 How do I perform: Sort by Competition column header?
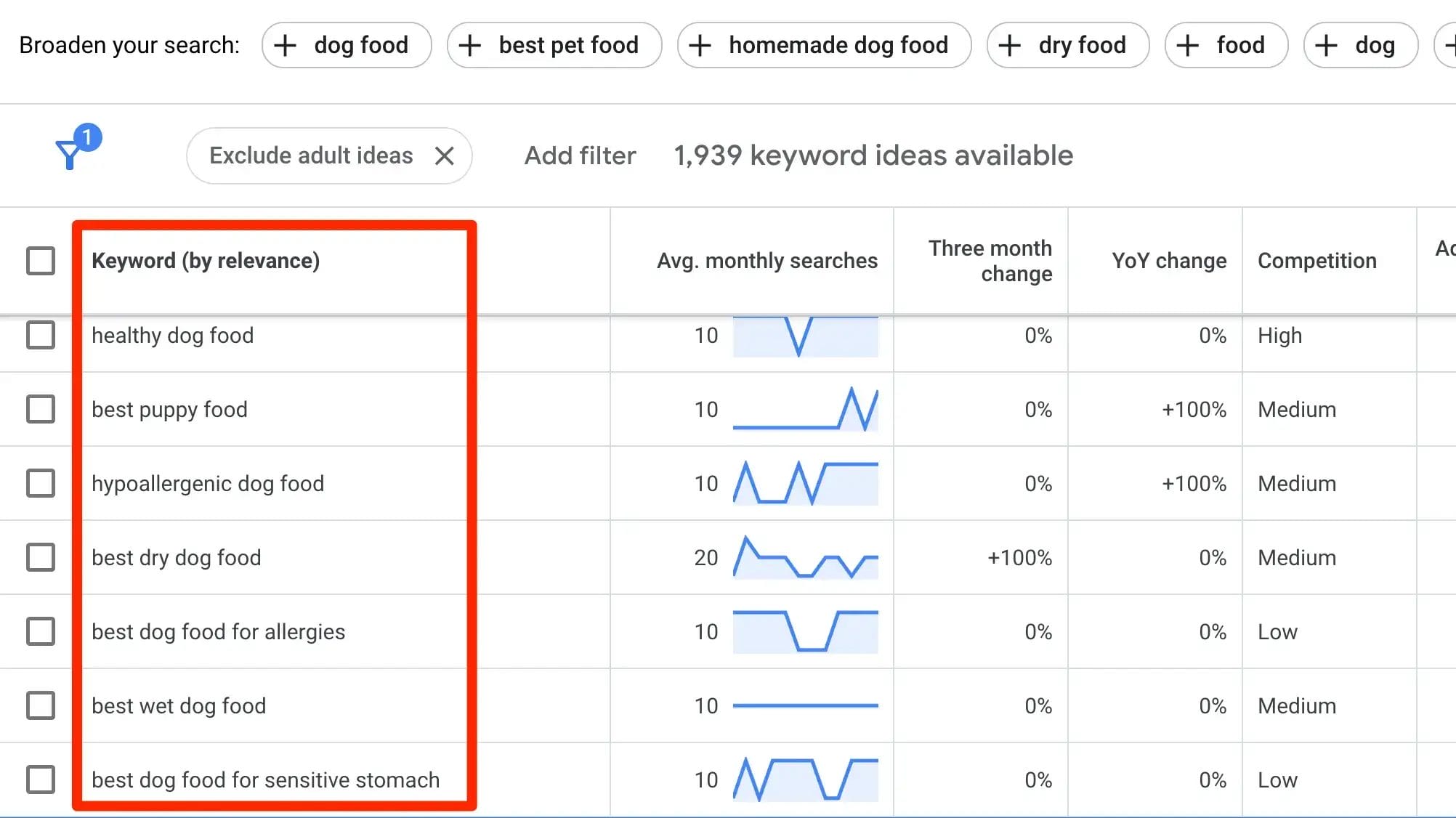1317,261
